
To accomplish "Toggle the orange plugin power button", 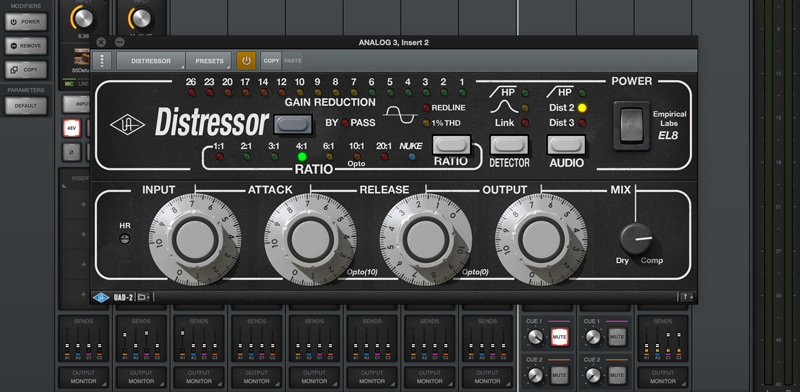I will [246, 61].
